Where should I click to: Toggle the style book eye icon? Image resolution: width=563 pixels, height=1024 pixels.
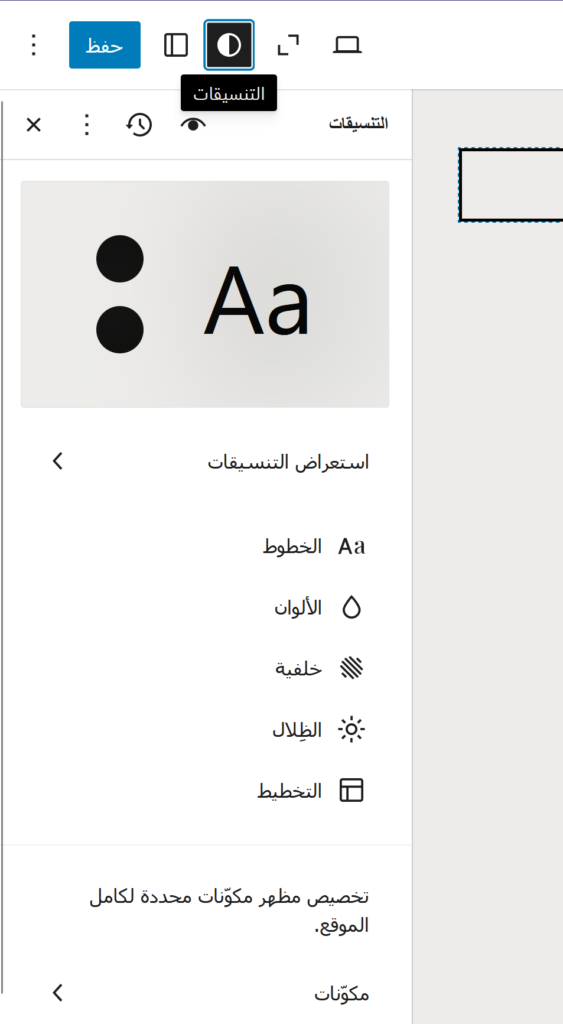pyautogui.click(x=193, y=124)
